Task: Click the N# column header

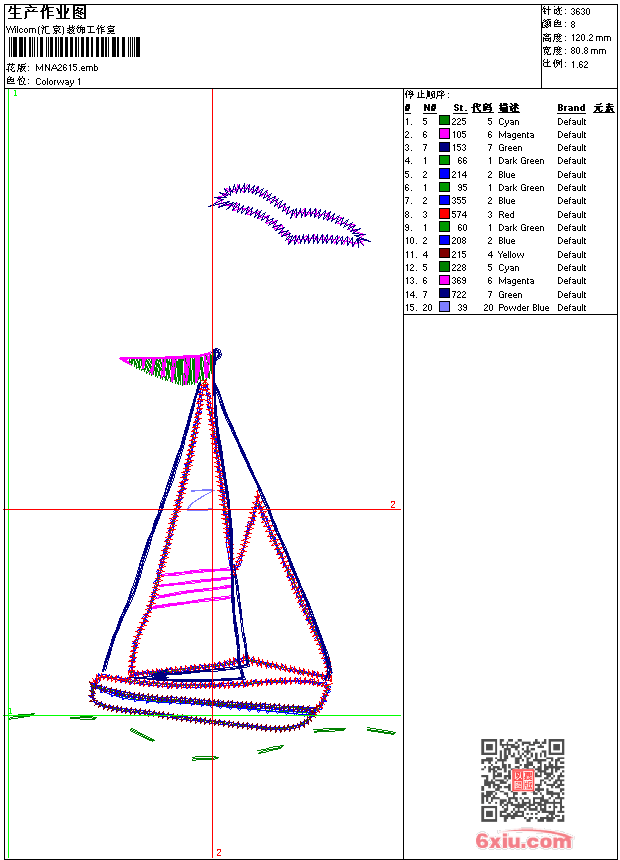Action: point(429,108)
